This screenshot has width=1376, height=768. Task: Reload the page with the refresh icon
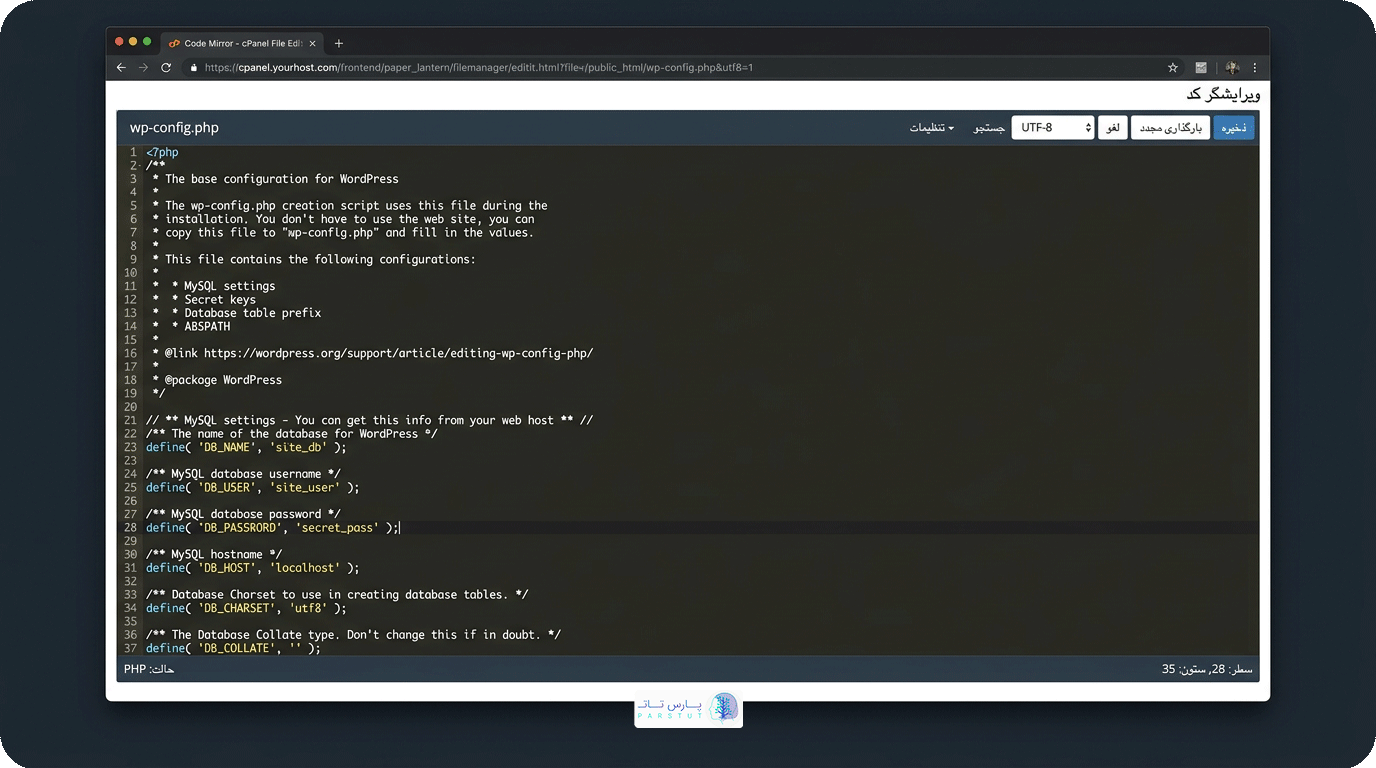[x=166, y=68]
